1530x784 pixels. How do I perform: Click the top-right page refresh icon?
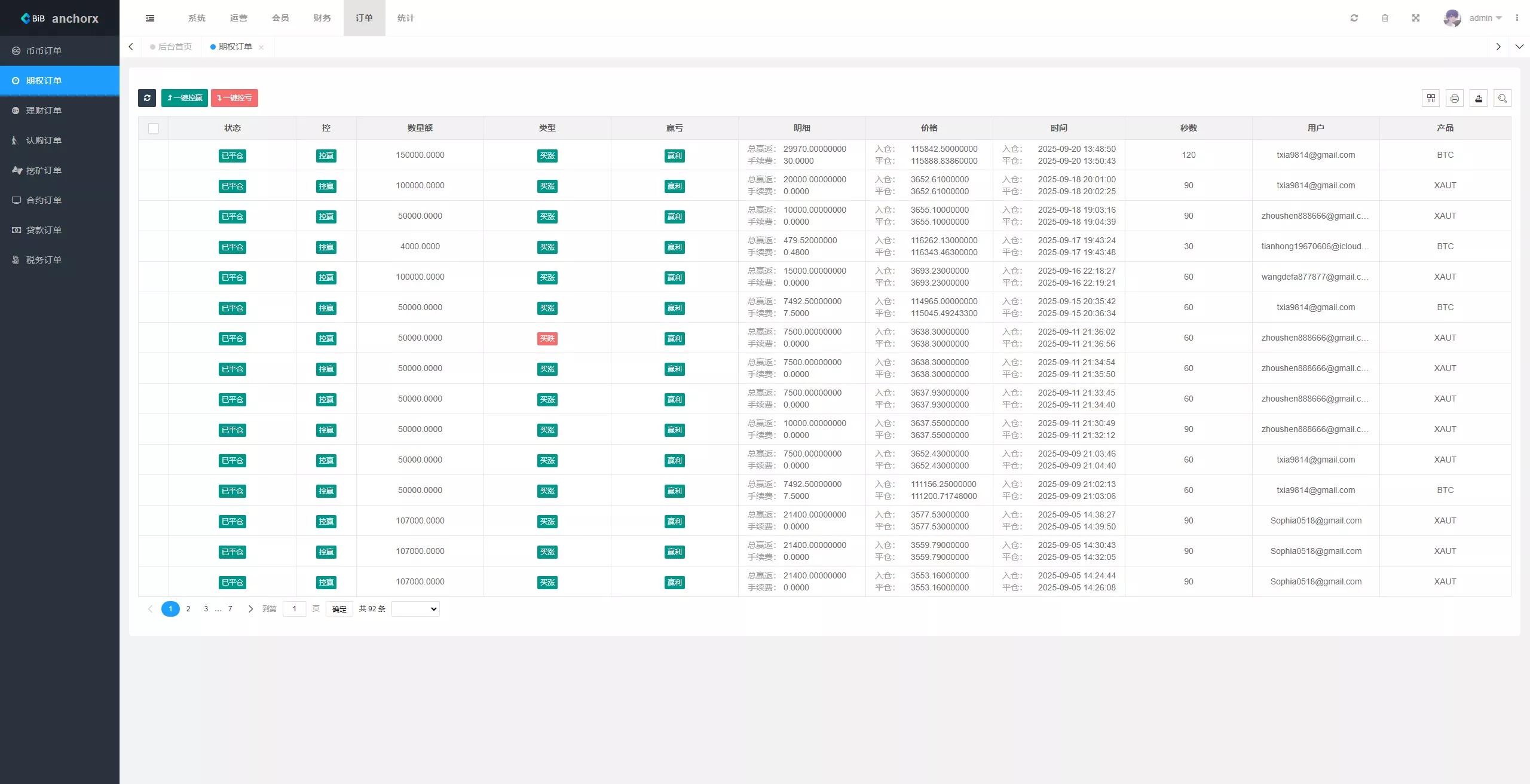(x=1354, y=18)
